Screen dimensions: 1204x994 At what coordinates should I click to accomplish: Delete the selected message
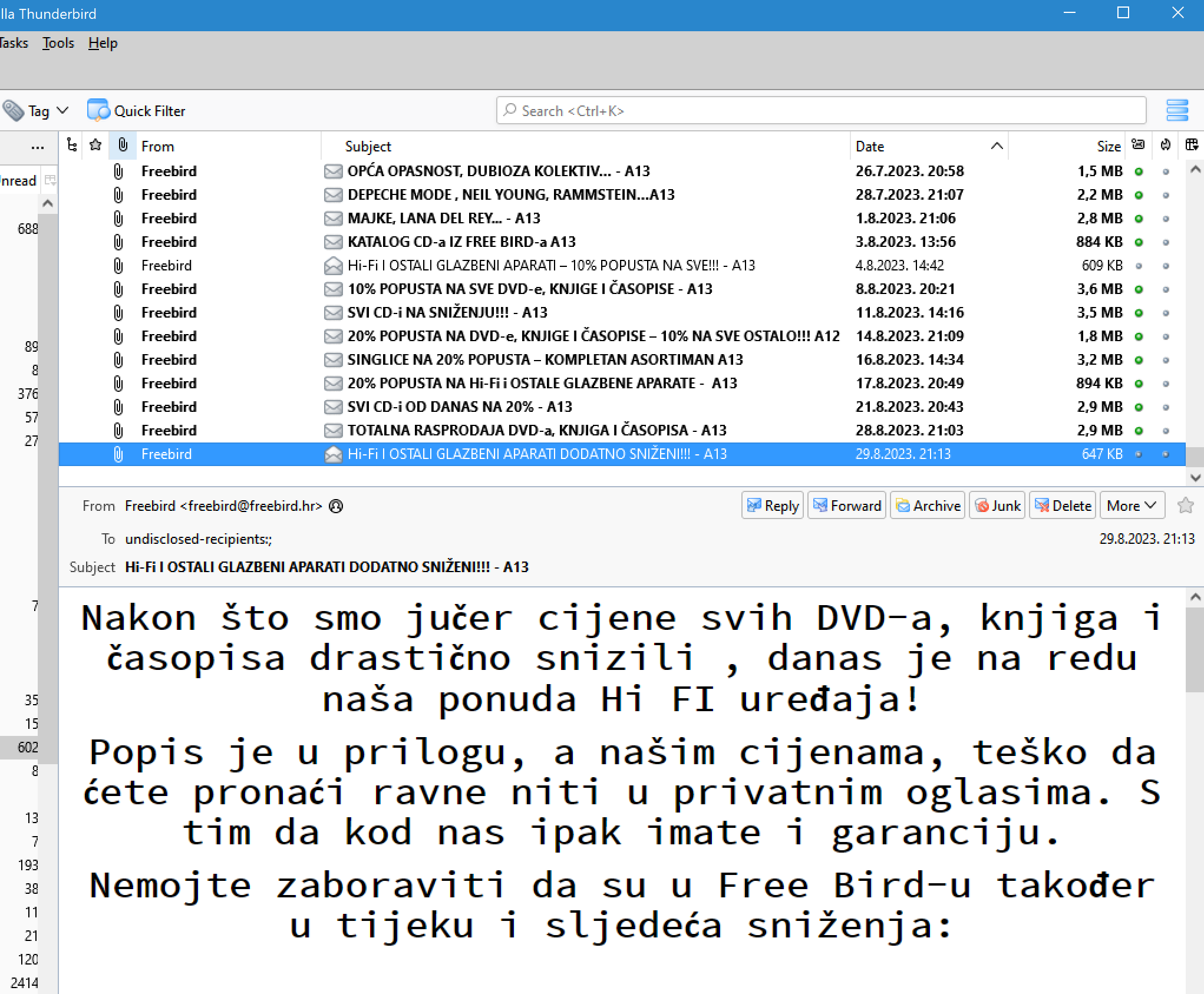point(1063,506)
